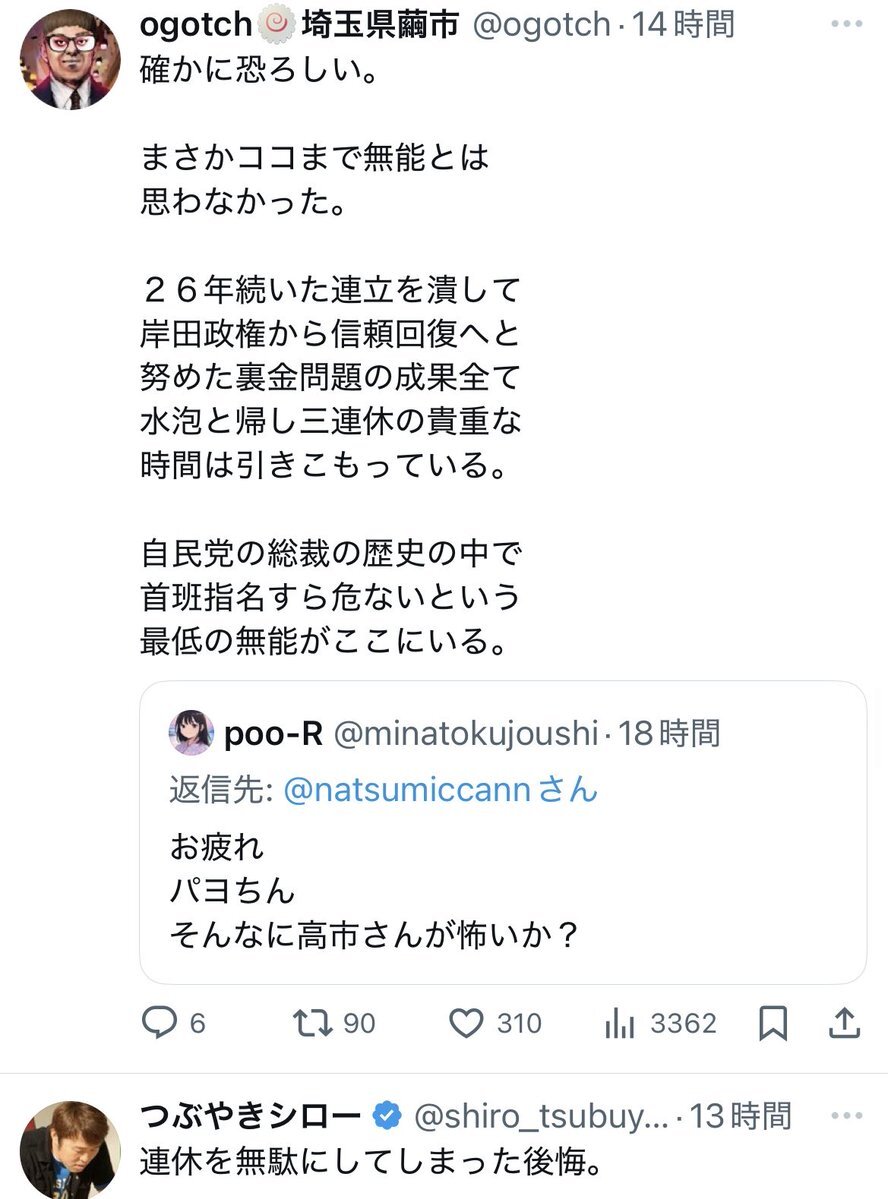This screenshot has width=888, height=1199.
Task: Open つぶやきシロー profile picture
Action: point(70,1148)
